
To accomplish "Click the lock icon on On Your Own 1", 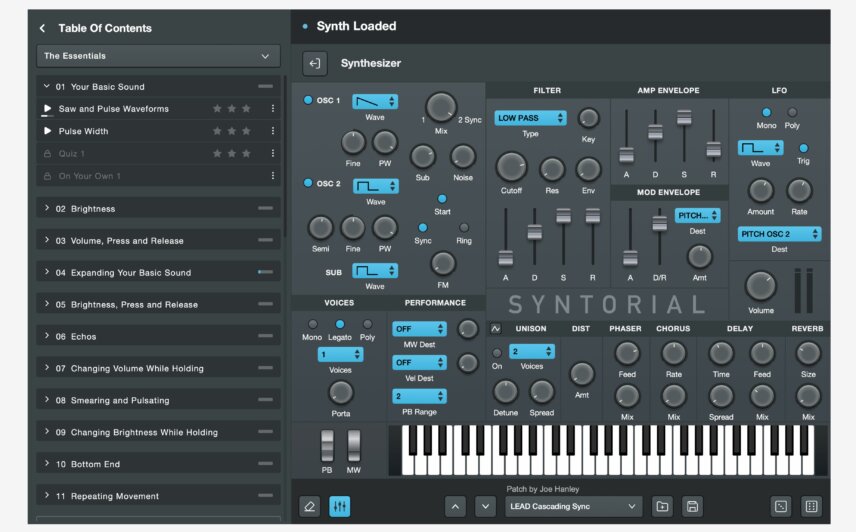I will tap(47, 176).
